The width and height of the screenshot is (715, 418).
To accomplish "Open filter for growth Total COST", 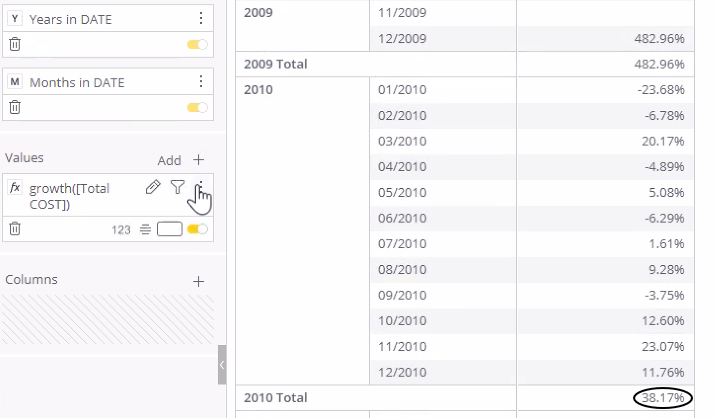I will 177,187.
